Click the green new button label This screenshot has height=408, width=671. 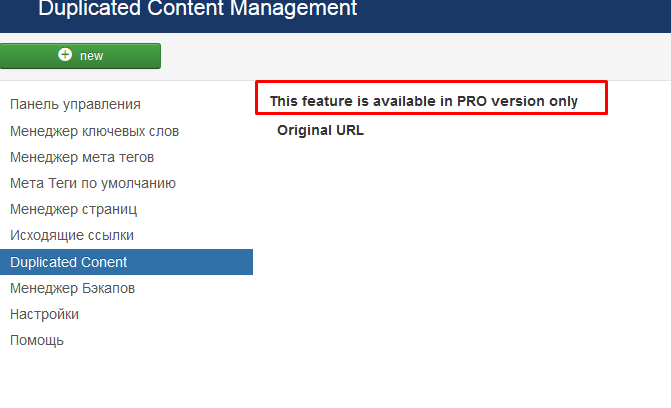[x=91, y=56]
